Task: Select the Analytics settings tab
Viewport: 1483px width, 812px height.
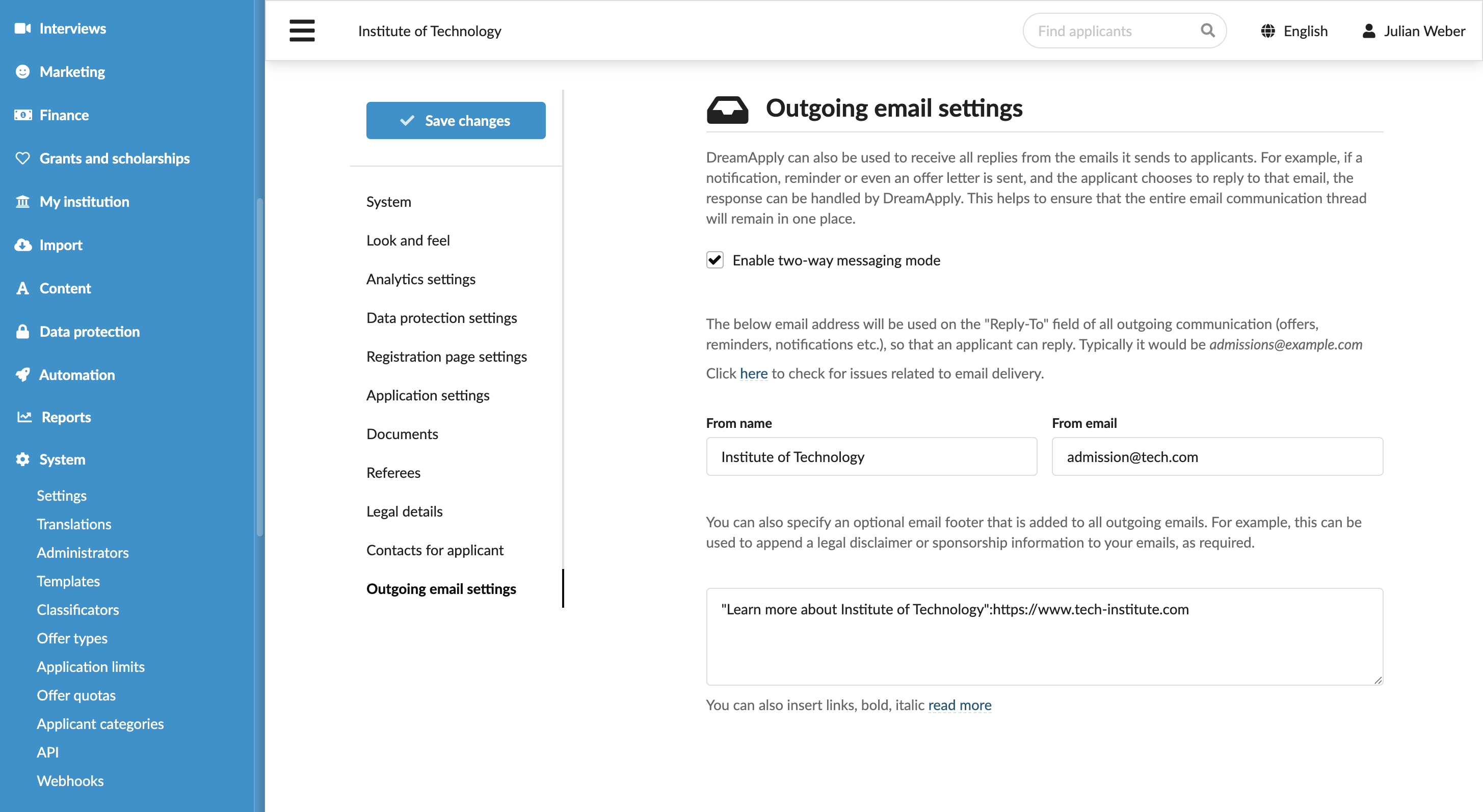Action: (420, 279)
